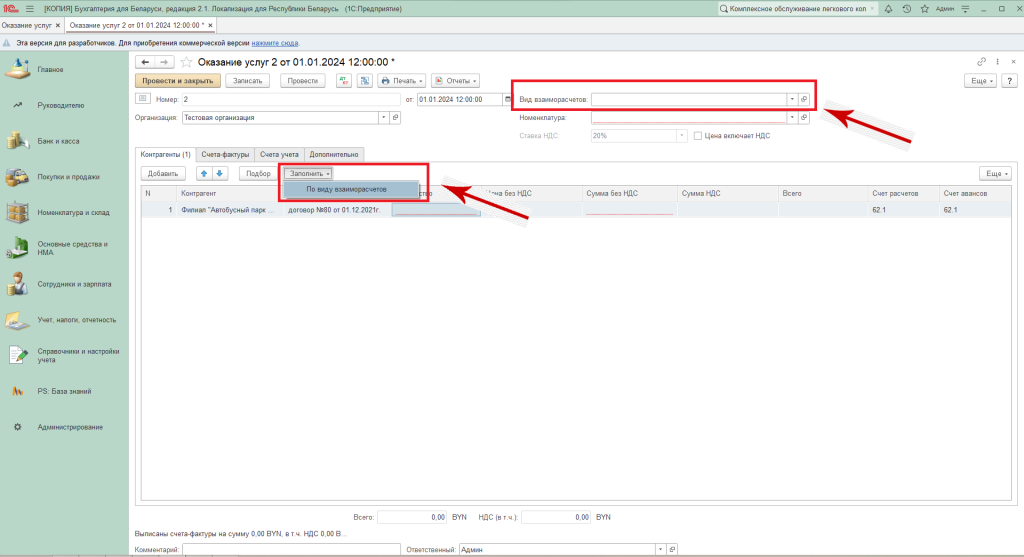Screen dimensions: 1024x557
Task: Click the favorites star in title bar
Action: [922, 9]
